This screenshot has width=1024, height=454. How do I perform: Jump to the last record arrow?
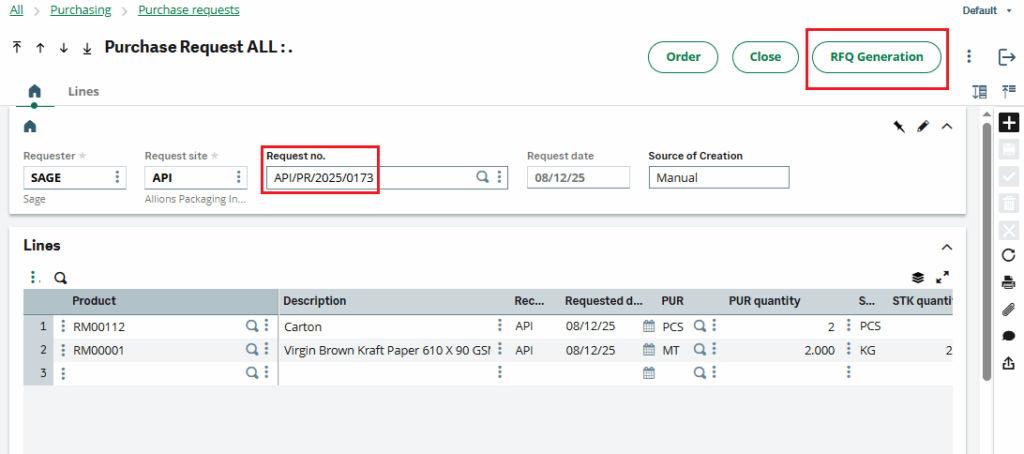[x=87, y=48]
